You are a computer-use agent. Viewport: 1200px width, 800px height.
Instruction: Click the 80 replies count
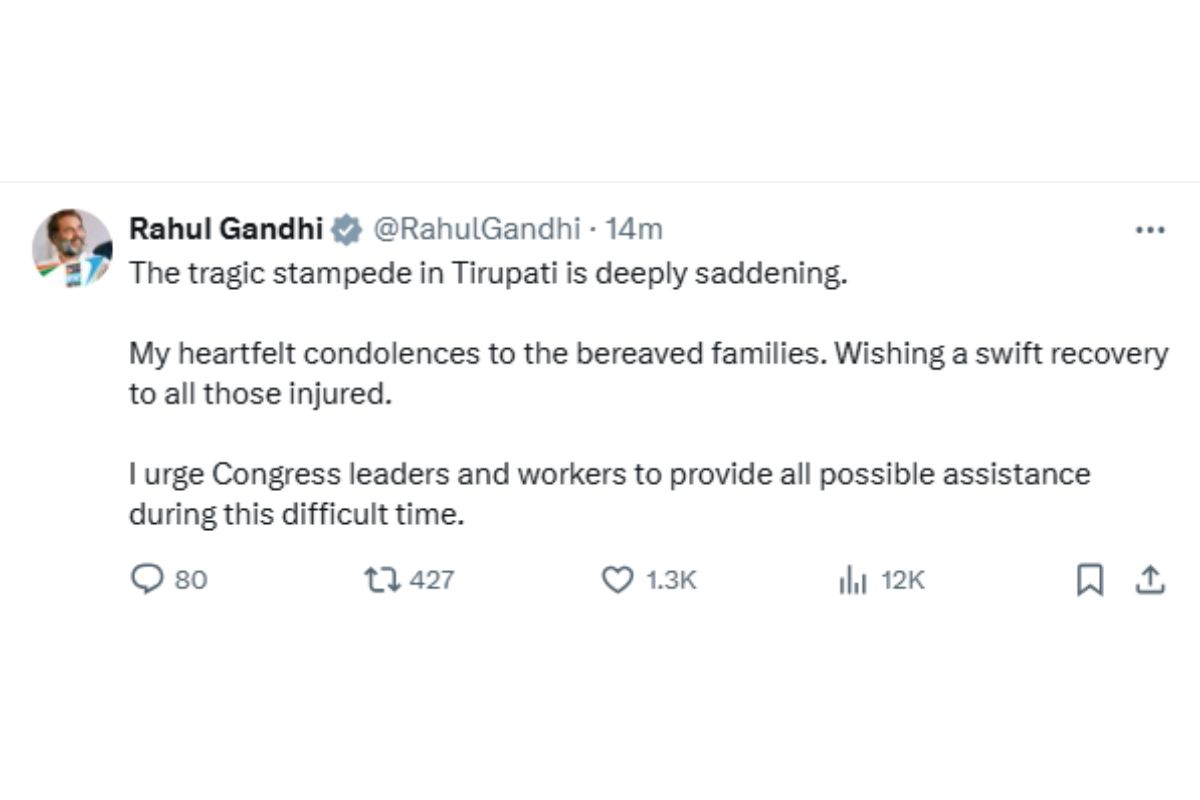point(191,580)
